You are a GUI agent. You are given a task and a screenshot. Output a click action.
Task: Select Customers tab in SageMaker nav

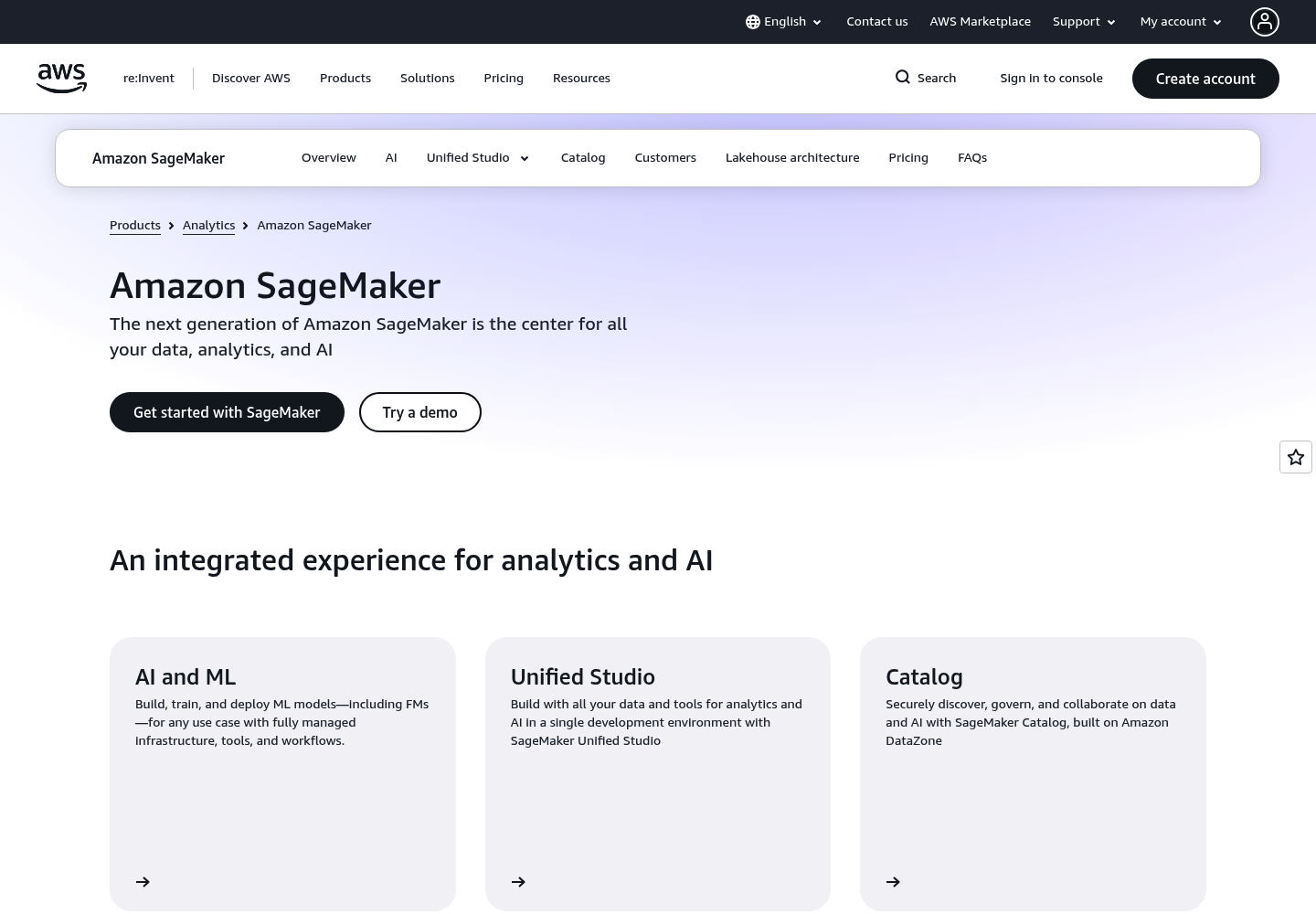pyautogui.click(x=665, y=158)
